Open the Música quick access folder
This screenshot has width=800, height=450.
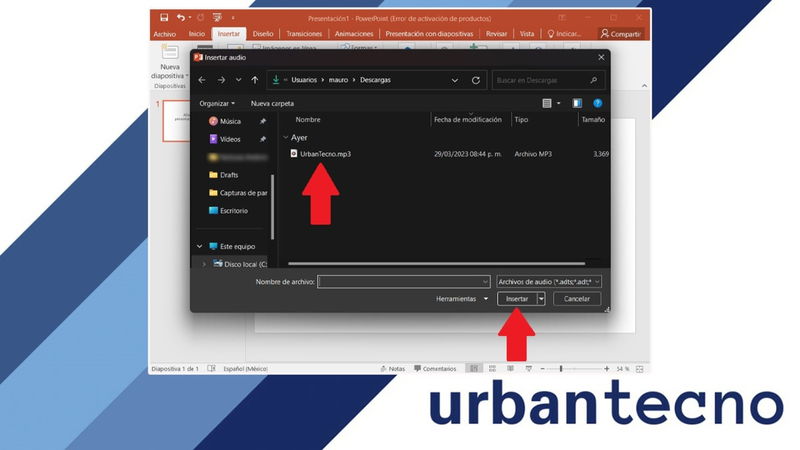[x=230, y=121]
